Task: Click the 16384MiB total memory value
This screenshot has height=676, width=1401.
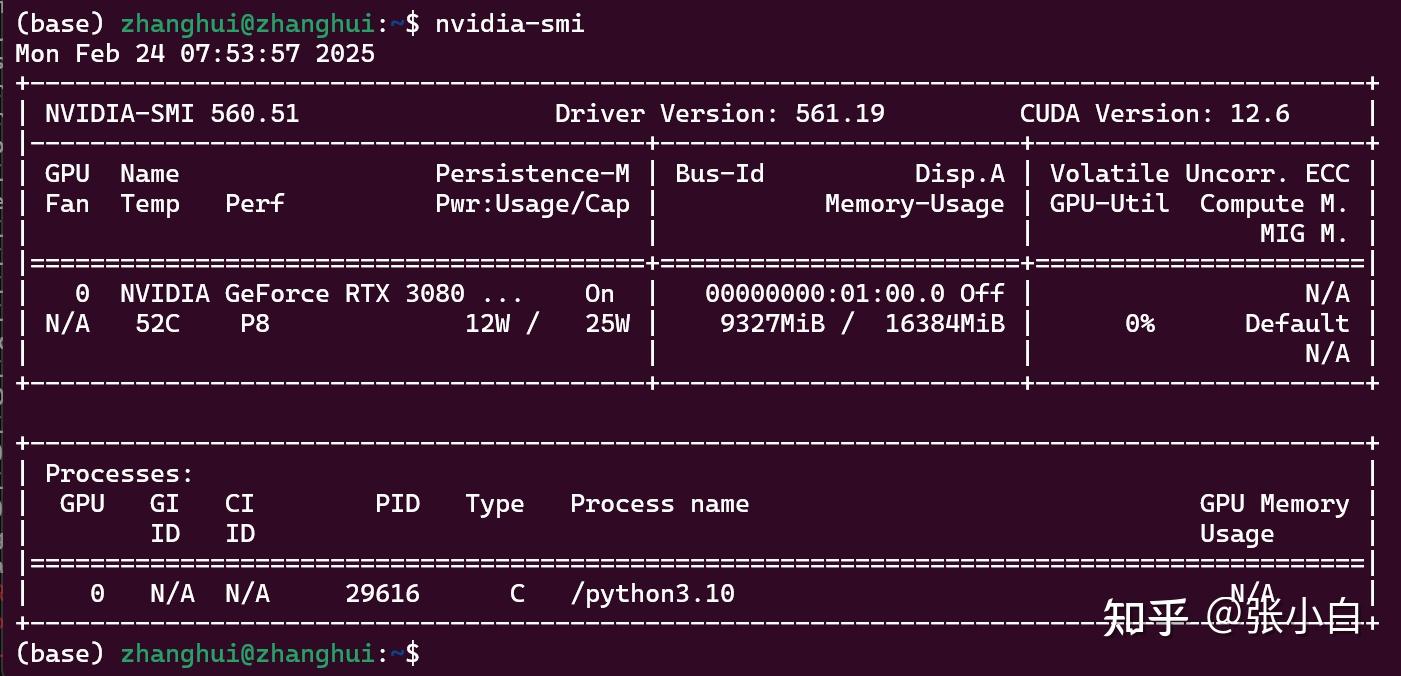Action: 944,324
